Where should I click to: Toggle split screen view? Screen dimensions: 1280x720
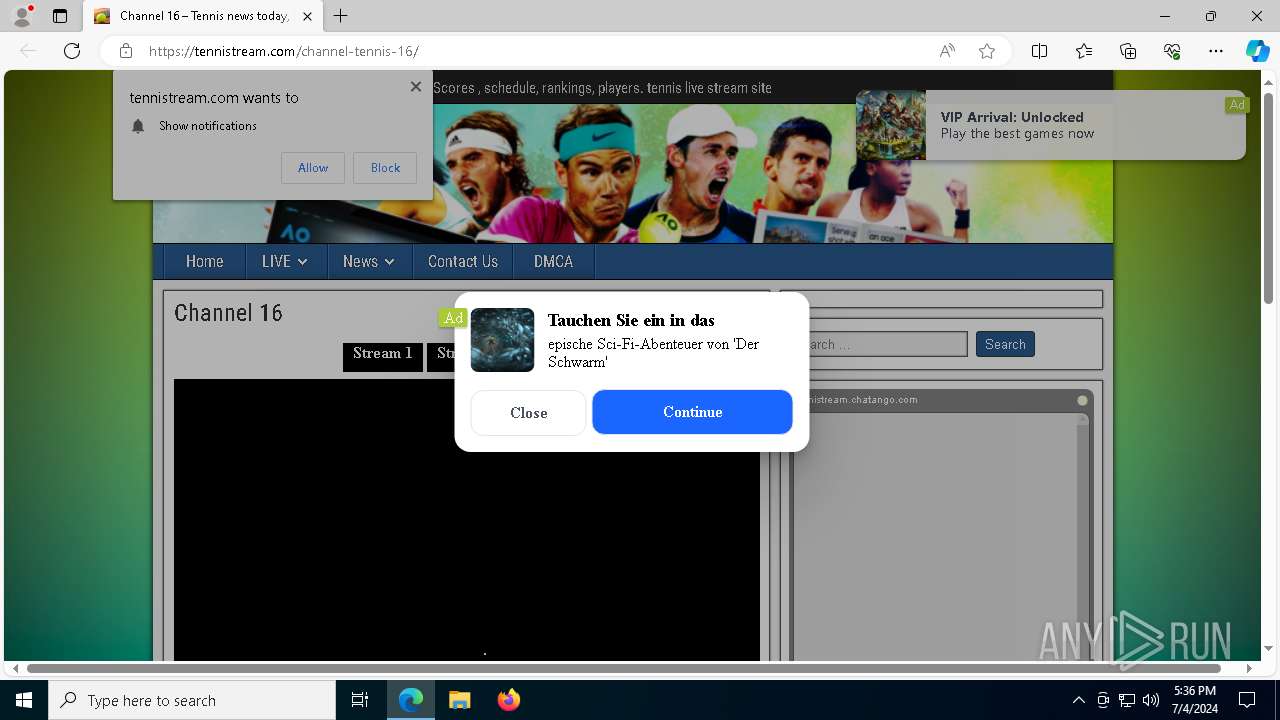pos(1039,51)
